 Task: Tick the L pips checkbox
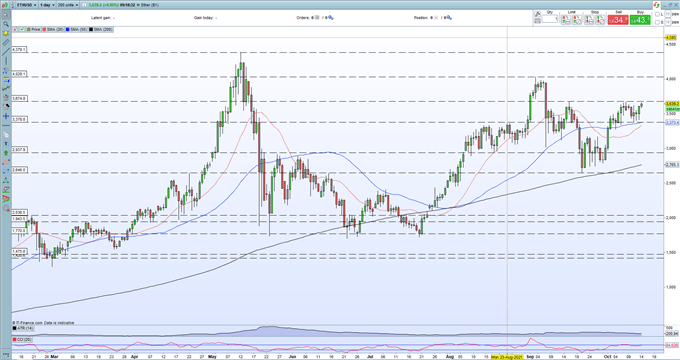(x=658, y=14)
